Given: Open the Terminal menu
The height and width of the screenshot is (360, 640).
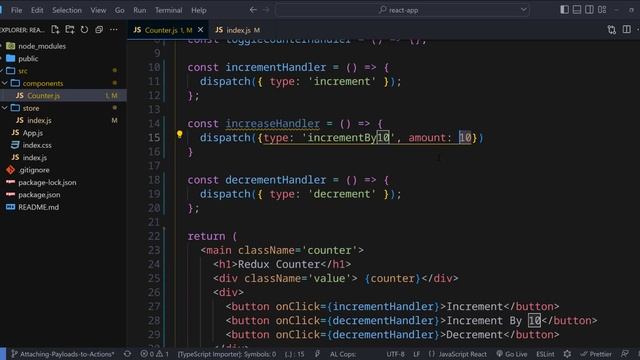Looking at the screenshot, I should tap(168, 10).
